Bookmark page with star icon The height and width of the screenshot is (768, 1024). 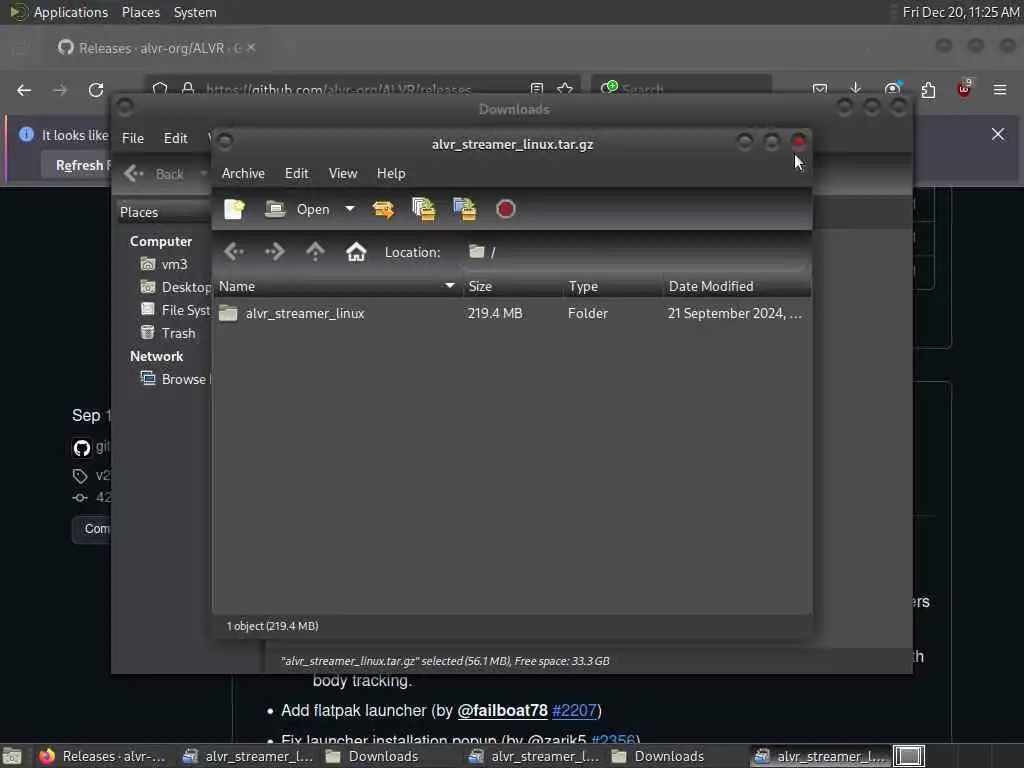(566, 89)
